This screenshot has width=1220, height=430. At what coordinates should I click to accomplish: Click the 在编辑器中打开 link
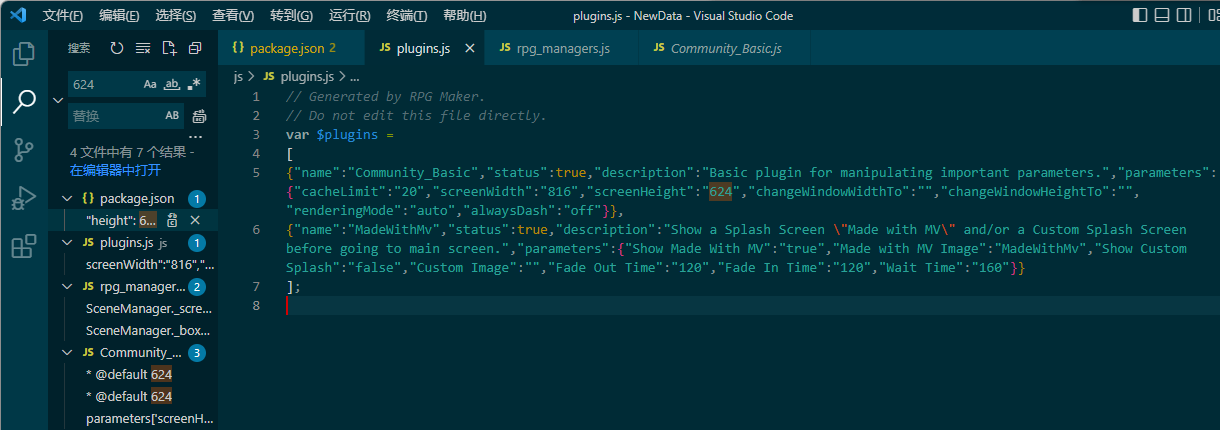coord(116,170)
